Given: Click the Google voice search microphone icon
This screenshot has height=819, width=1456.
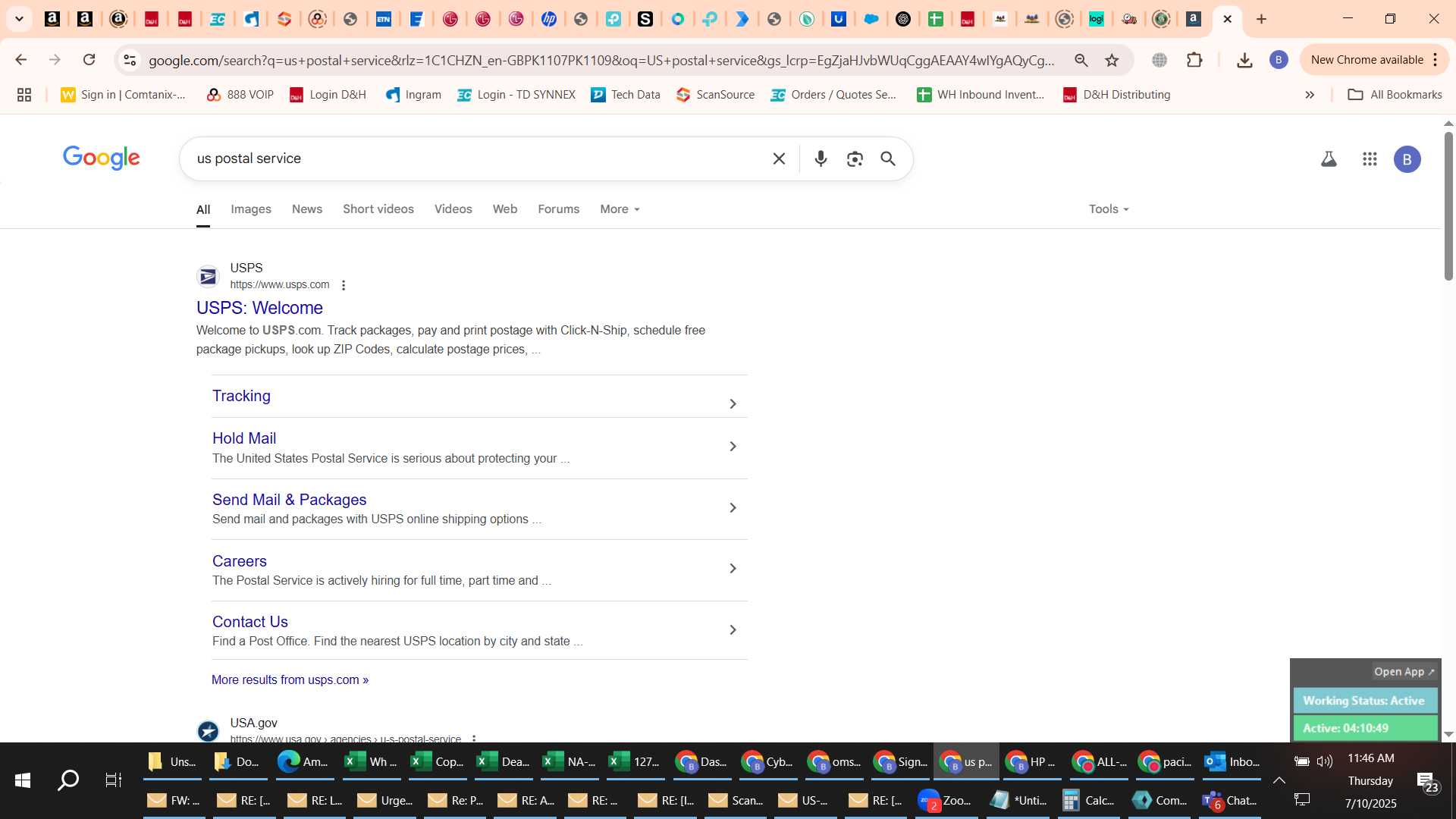Looking at the screenshot, I should pos(821,158).
